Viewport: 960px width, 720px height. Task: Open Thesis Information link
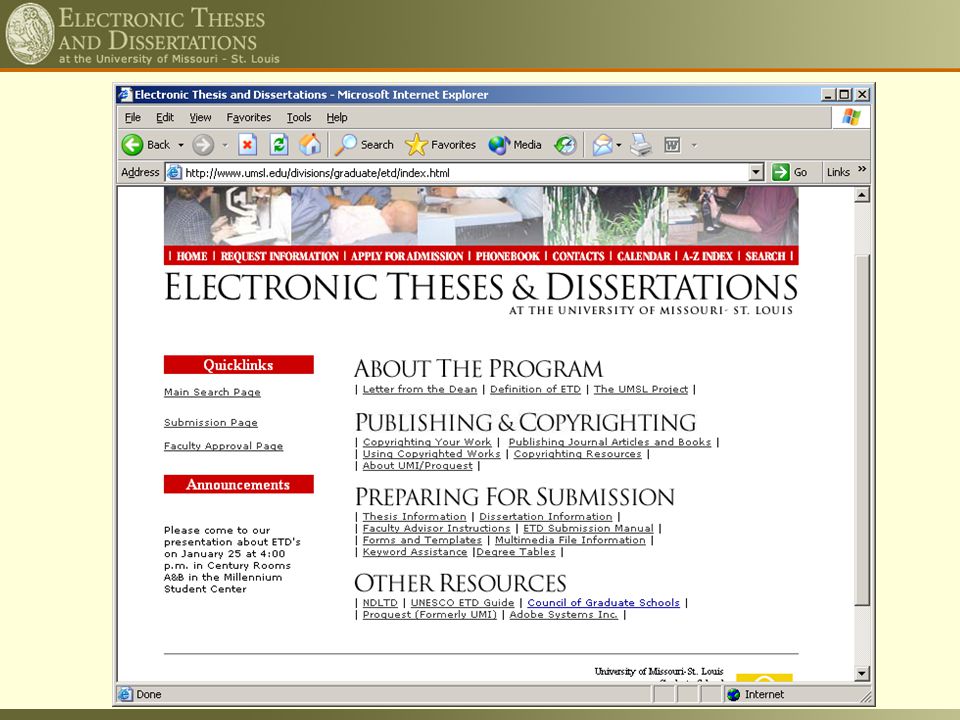click(414, 516)
